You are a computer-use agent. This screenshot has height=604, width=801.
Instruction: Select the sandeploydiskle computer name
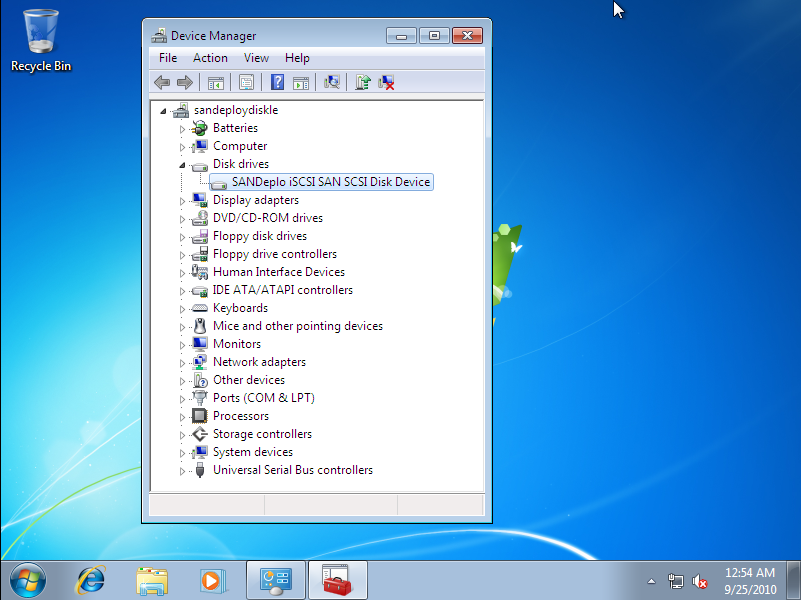[x=236, y=110]
